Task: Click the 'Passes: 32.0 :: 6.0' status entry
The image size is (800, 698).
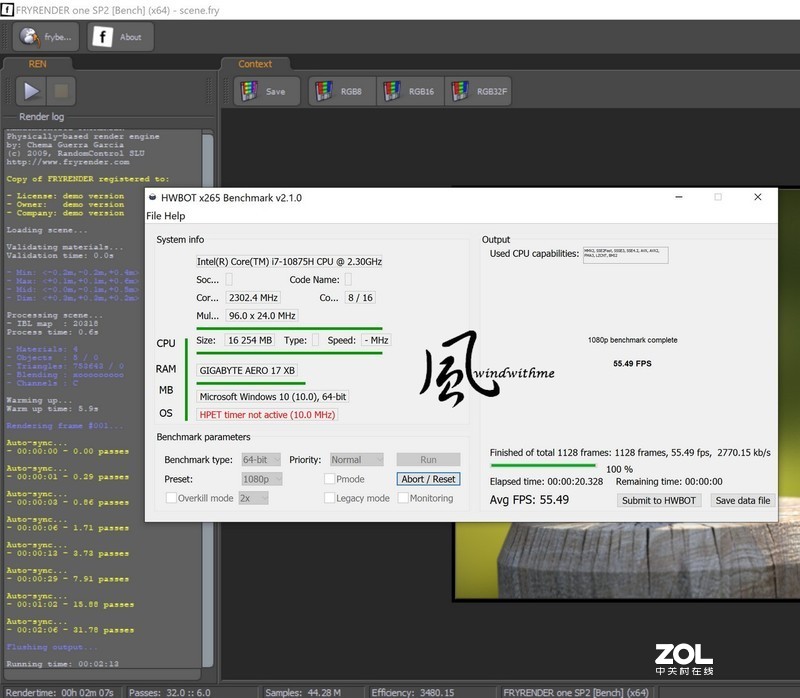Action: 169,692
